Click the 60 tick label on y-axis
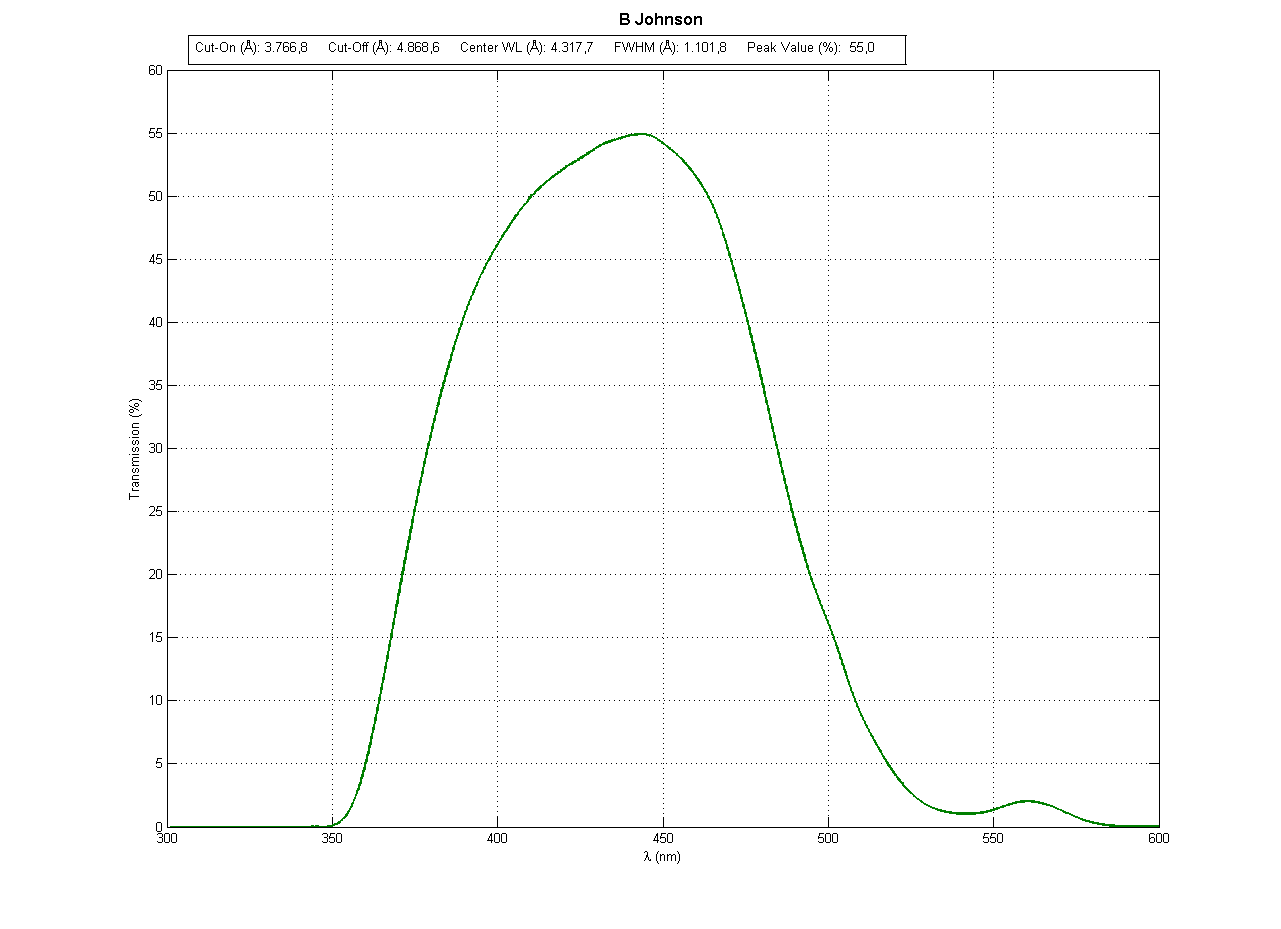The width and height of the screenshot is (1281, 929). [155, 70]
